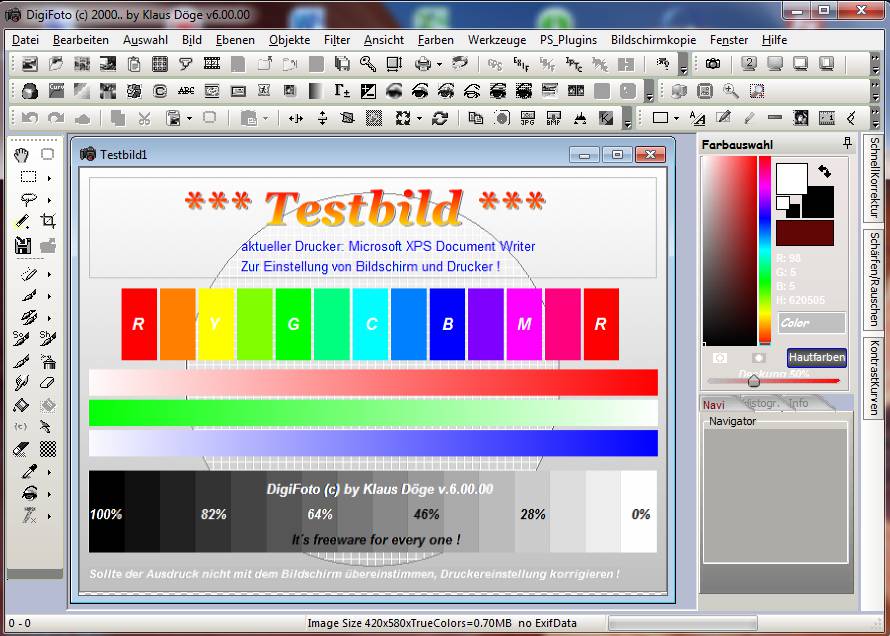Select the Lasso tool

pos(28,196)
